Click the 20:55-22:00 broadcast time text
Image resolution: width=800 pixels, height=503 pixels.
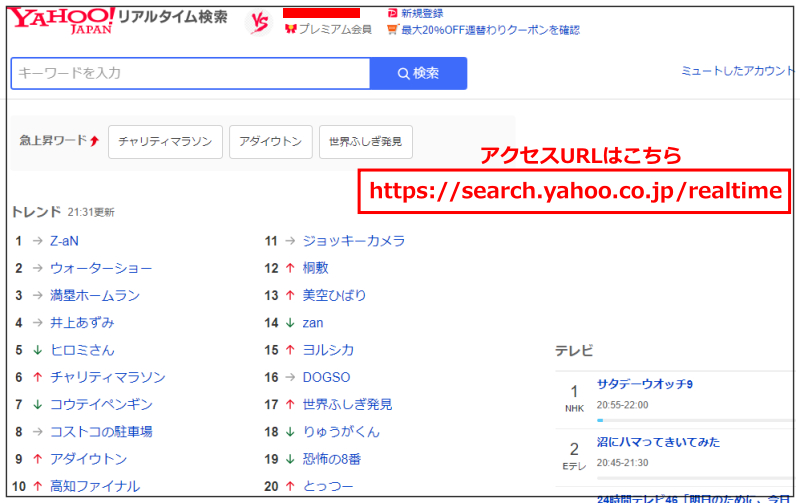[622, 405]
